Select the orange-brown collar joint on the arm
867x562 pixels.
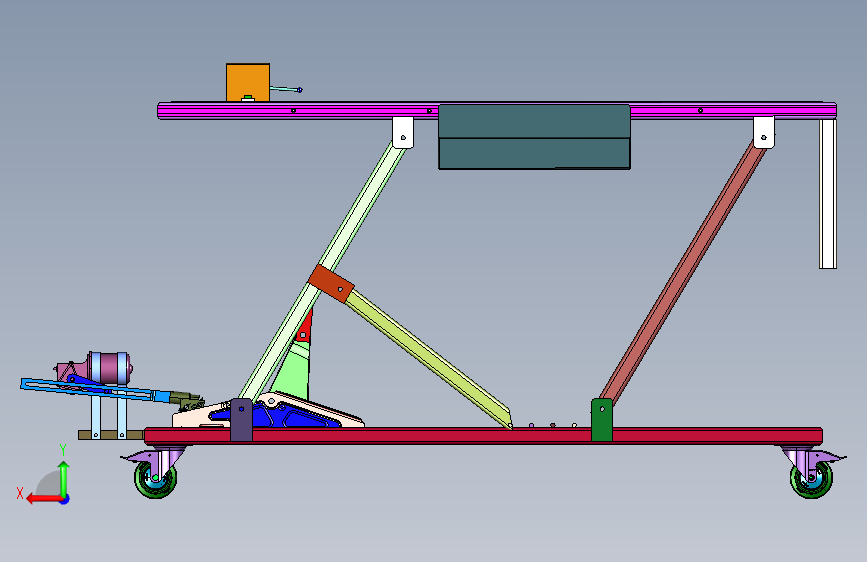click(x=331, y=283)
